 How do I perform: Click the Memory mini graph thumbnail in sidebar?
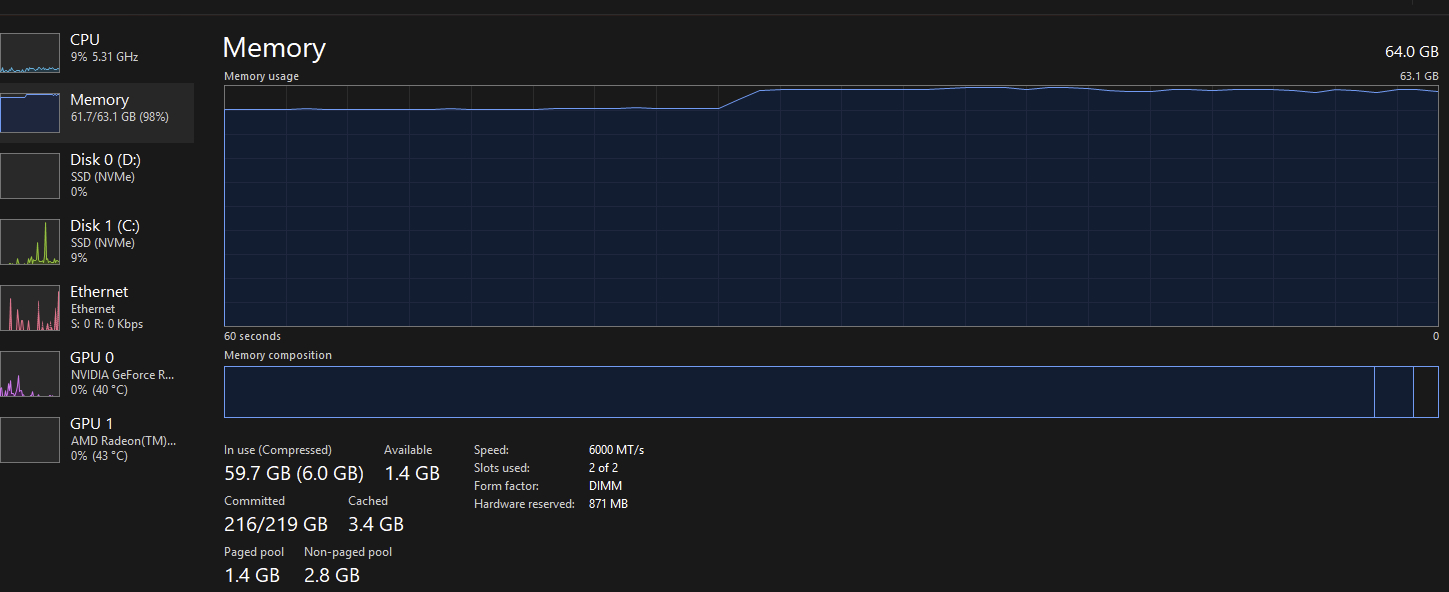pos(30,113)
